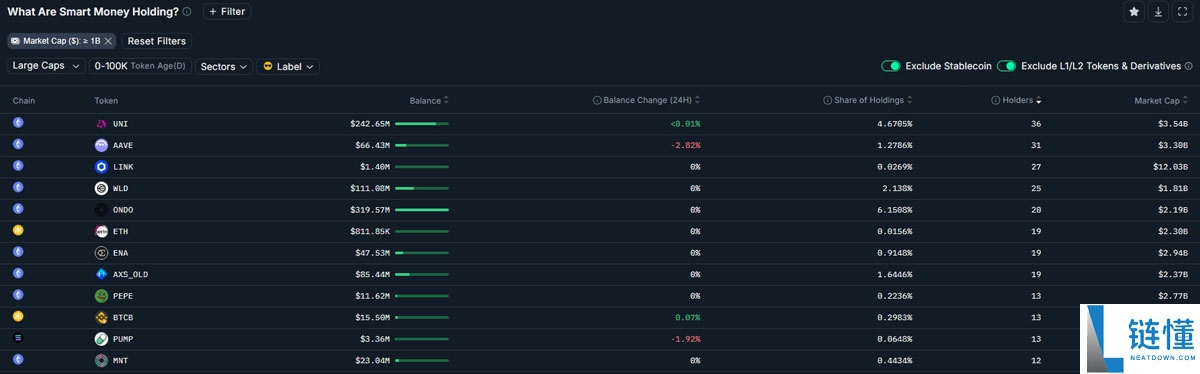
Task: Expand the Label dropdown
Action: [x=287, y=66]
